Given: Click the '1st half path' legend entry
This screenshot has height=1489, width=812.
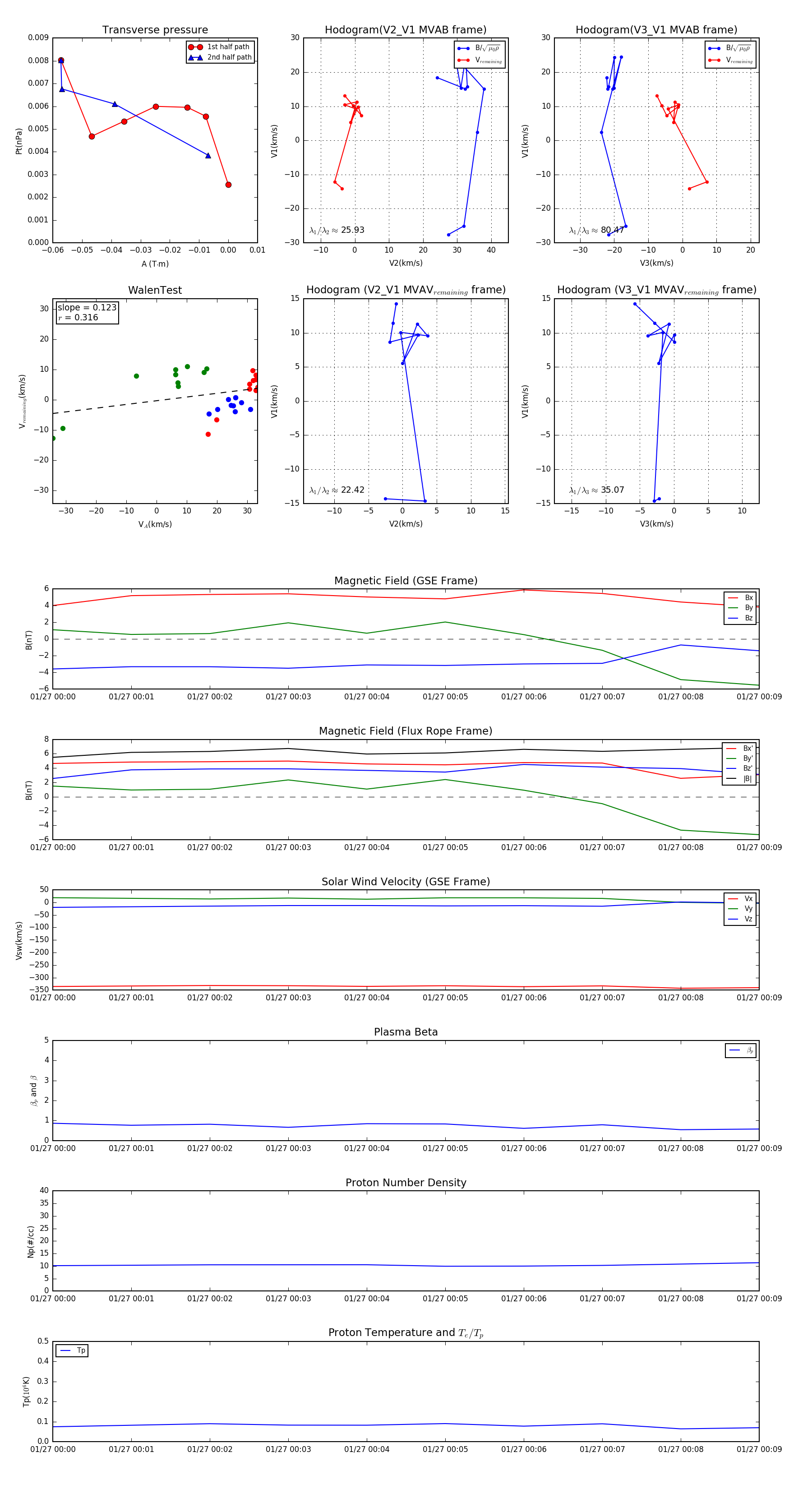Looking at the screenshot, I should 220,47.
